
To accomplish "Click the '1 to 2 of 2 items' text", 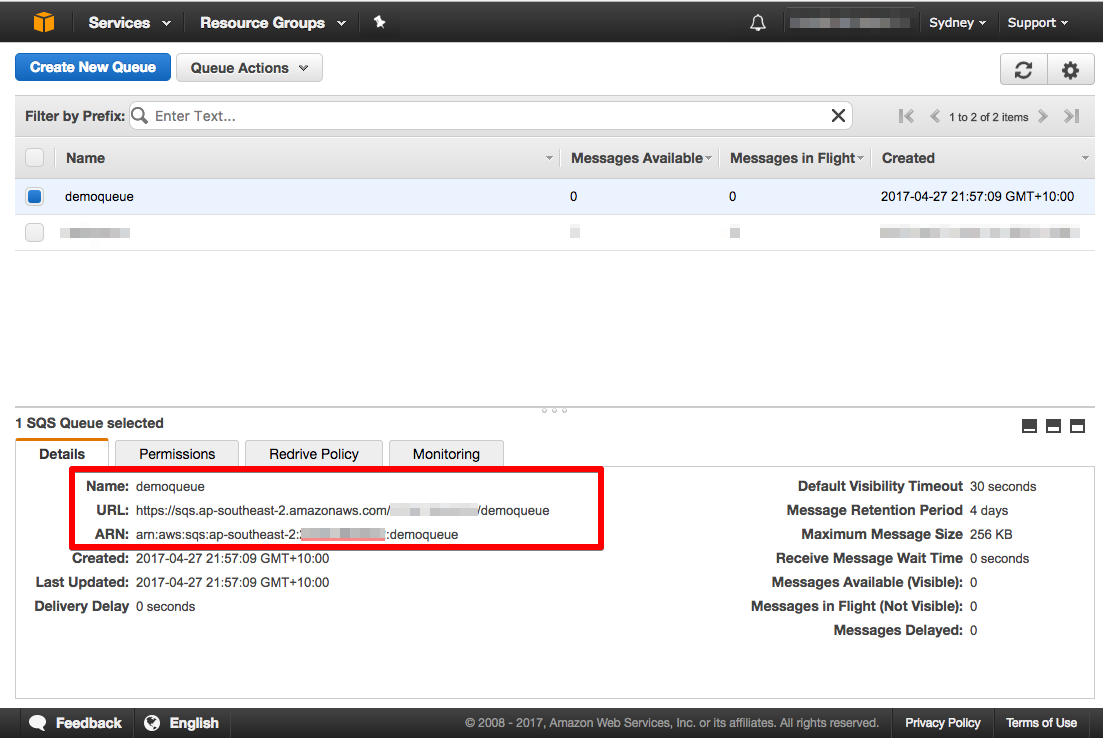I will pos(988,117).
